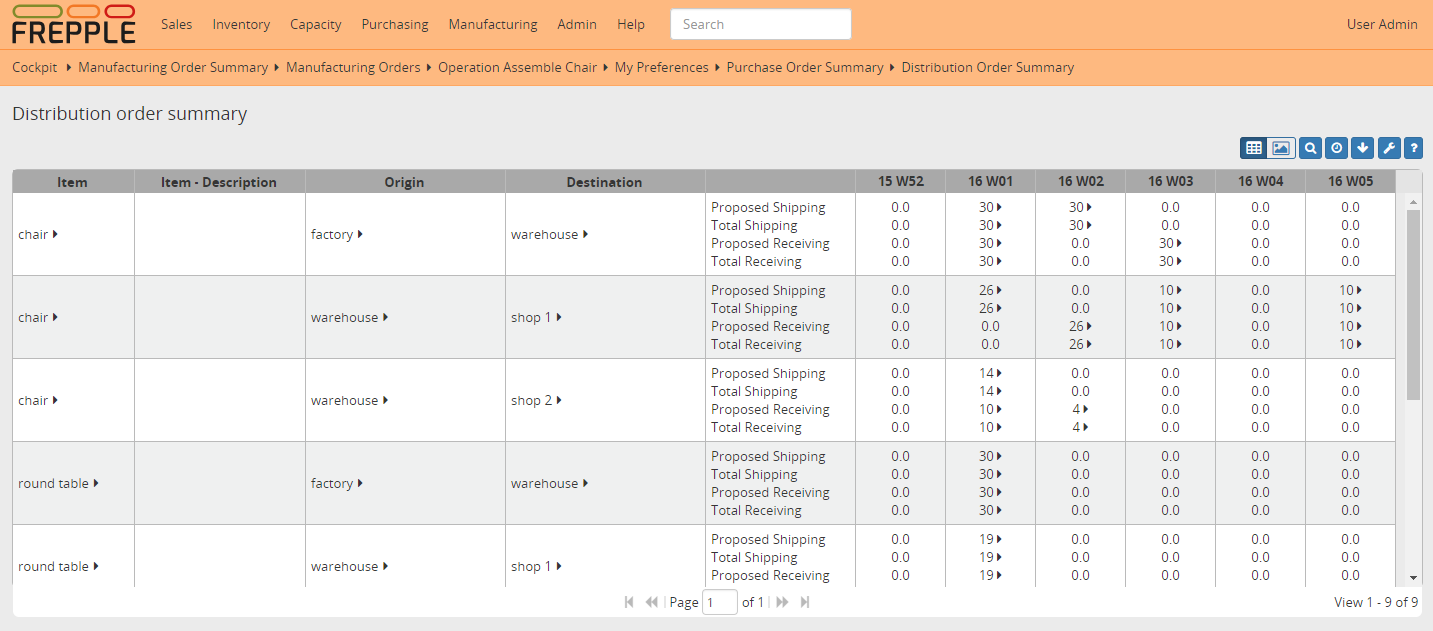Click the FREPPLE logo
The width and height of the screenshot is (1433, 631).
(x=73, y=24)
